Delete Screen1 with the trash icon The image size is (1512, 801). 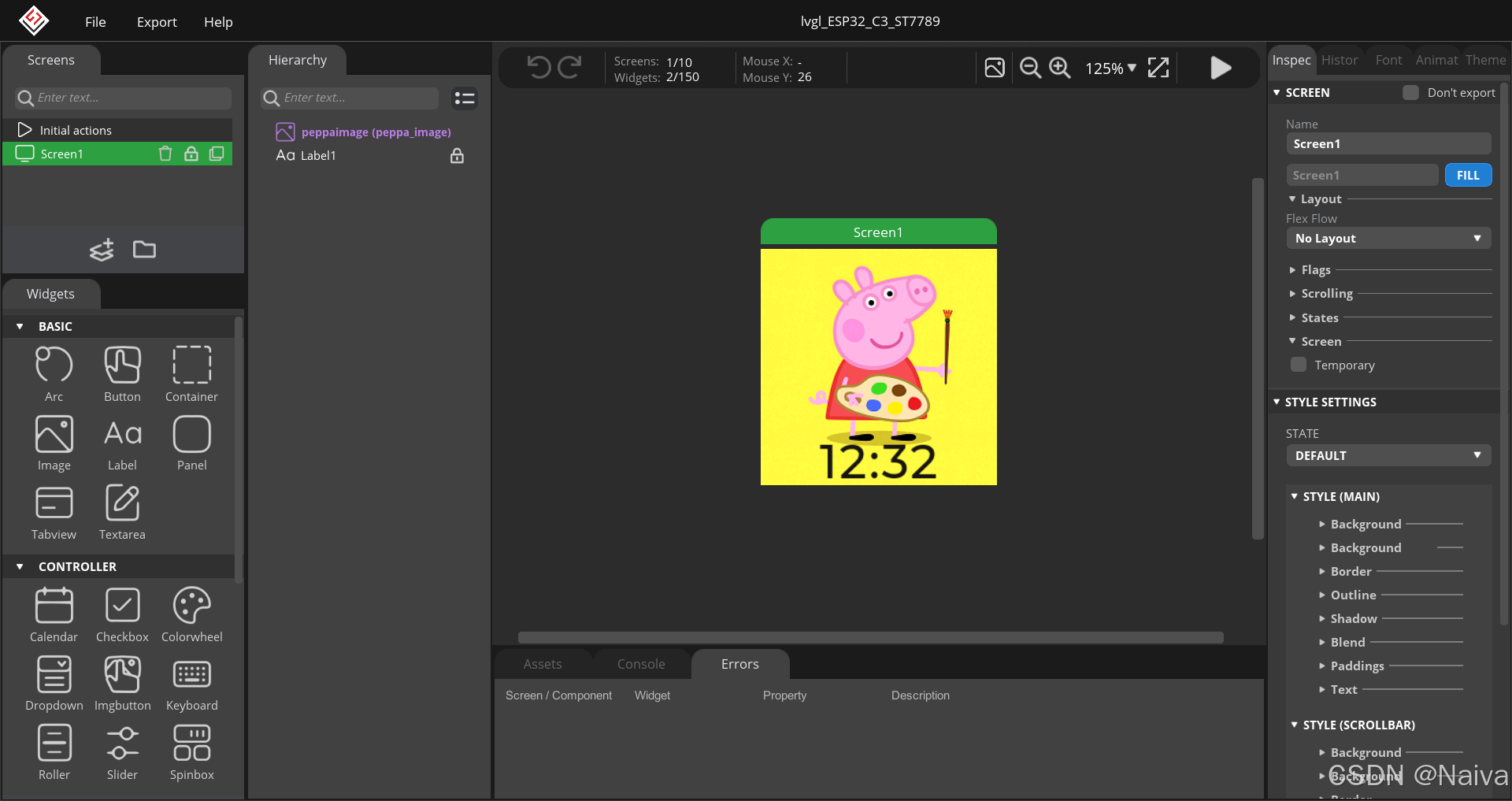click(x=165, y=154)
